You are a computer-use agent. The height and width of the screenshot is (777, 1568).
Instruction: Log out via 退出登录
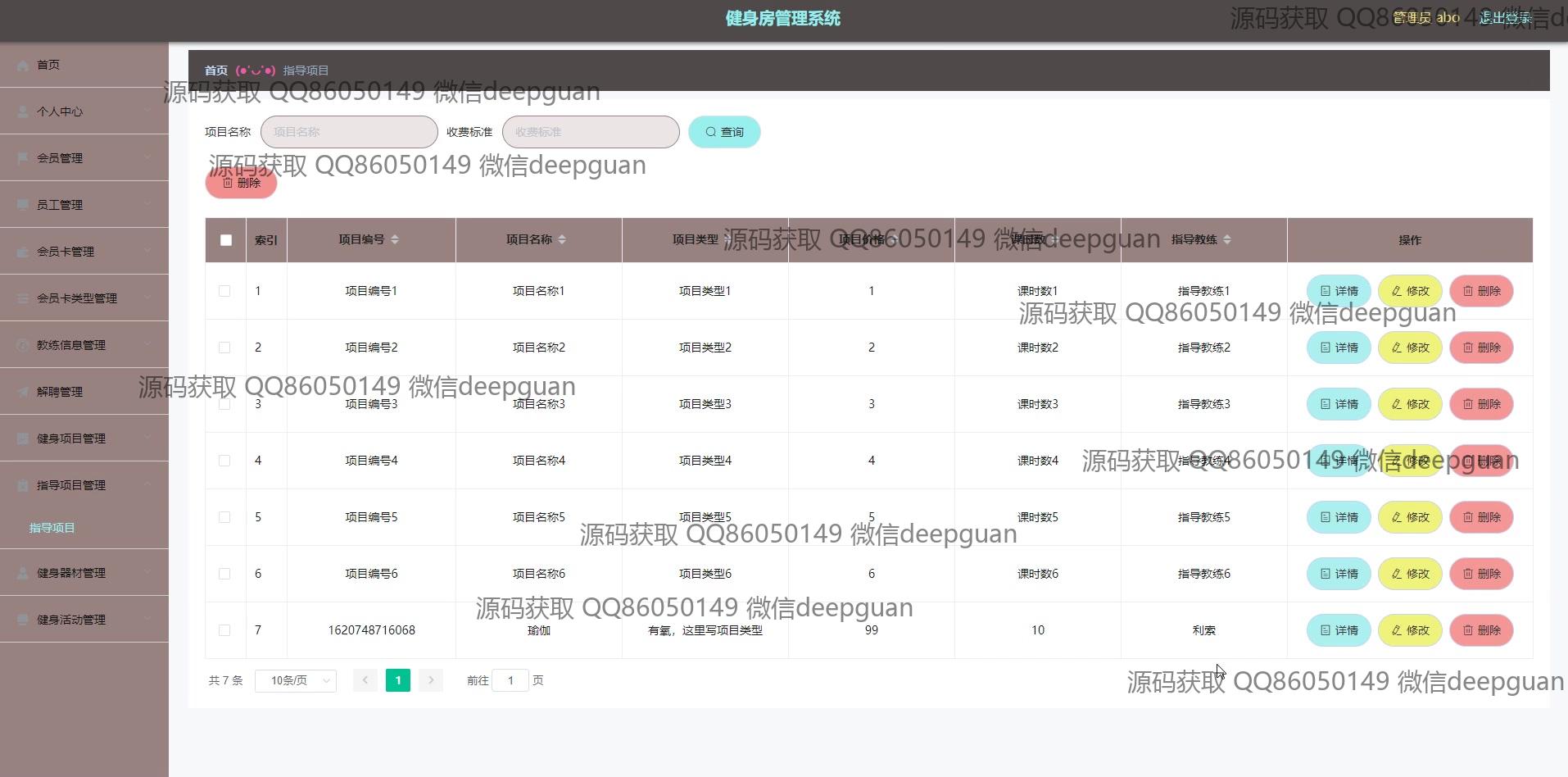point(1505,18)
